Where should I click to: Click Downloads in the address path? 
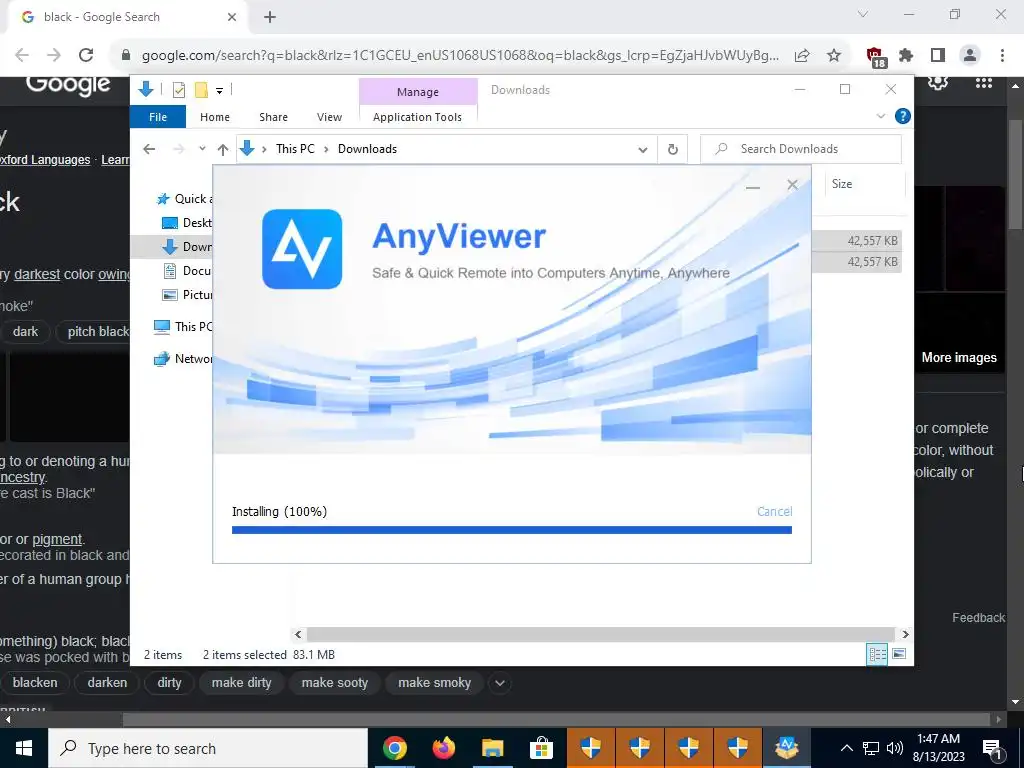click(367, 149)
